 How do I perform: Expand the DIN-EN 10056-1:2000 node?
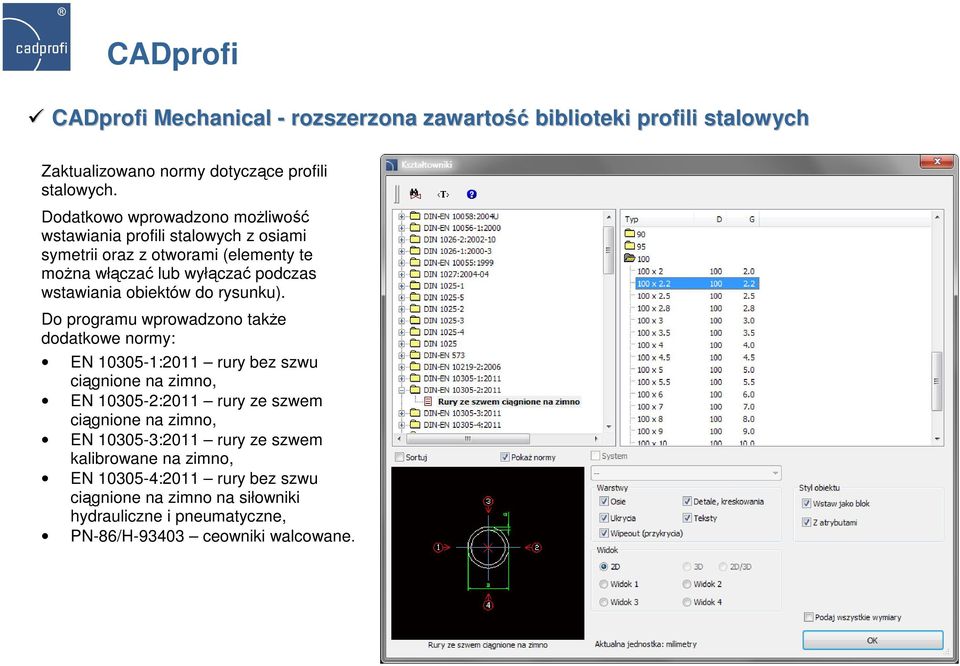tap(402, 228)
